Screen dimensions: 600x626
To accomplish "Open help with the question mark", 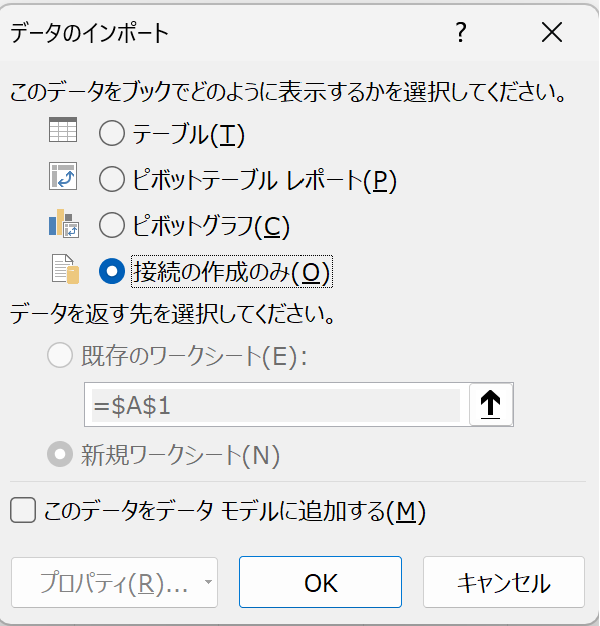I will 461,32.
